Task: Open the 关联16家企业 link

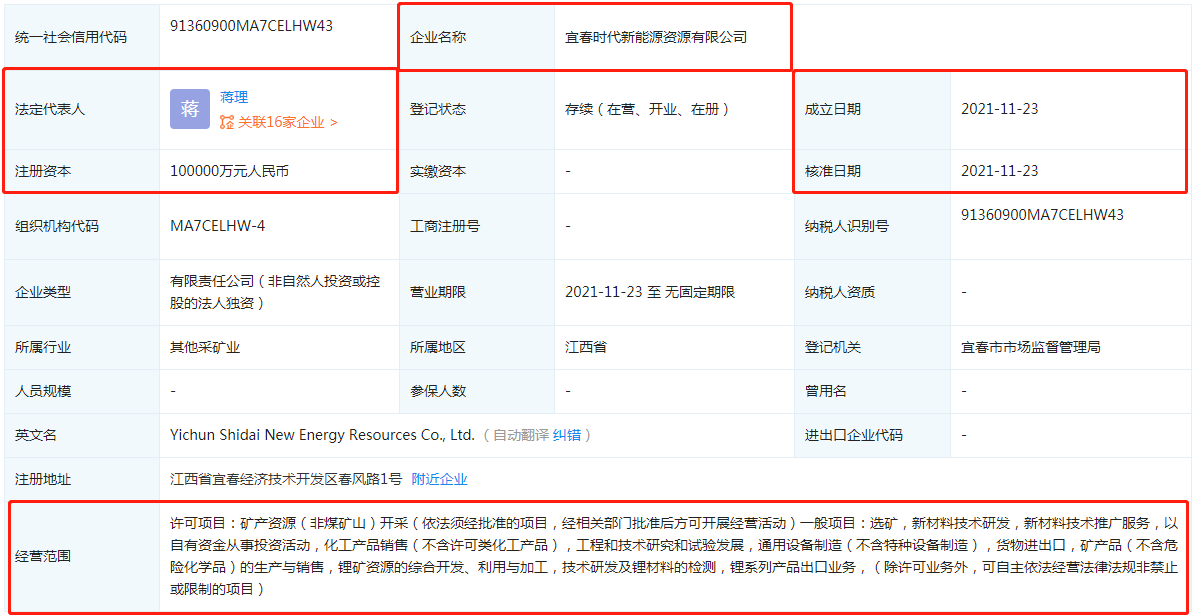Action: pyautogui.click(x=286, y=122)
